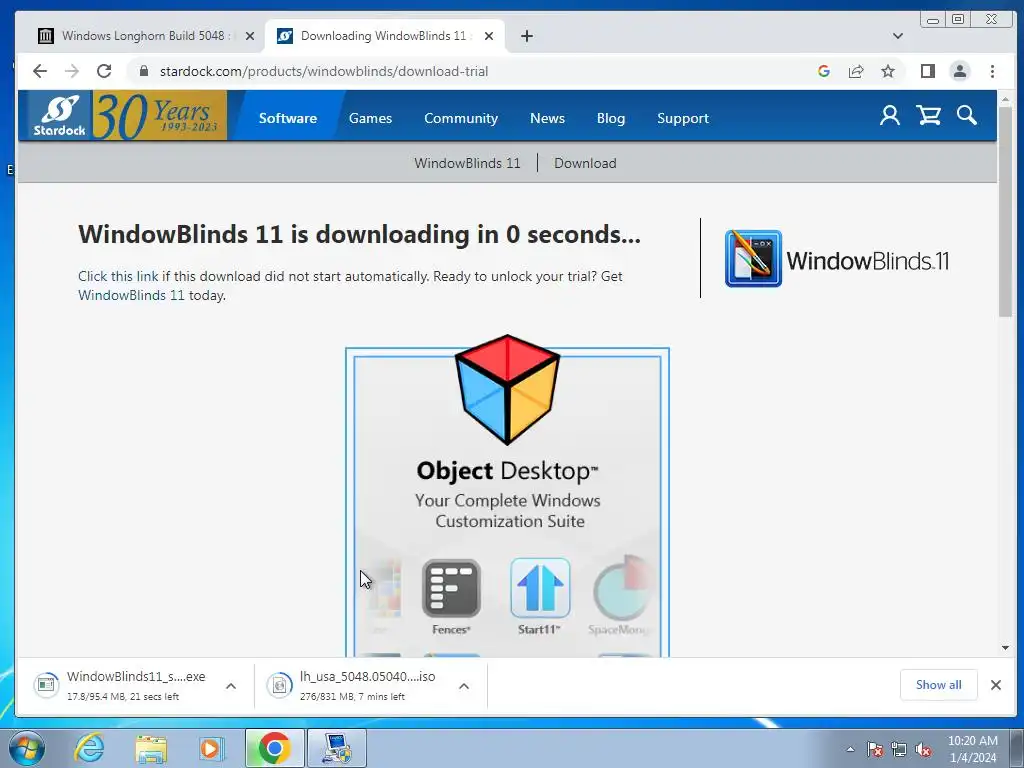Expand options for lh_usa_5048 iso download
Image resolution: width=1024 pixels, height=768 pixels.
point(464,686)
